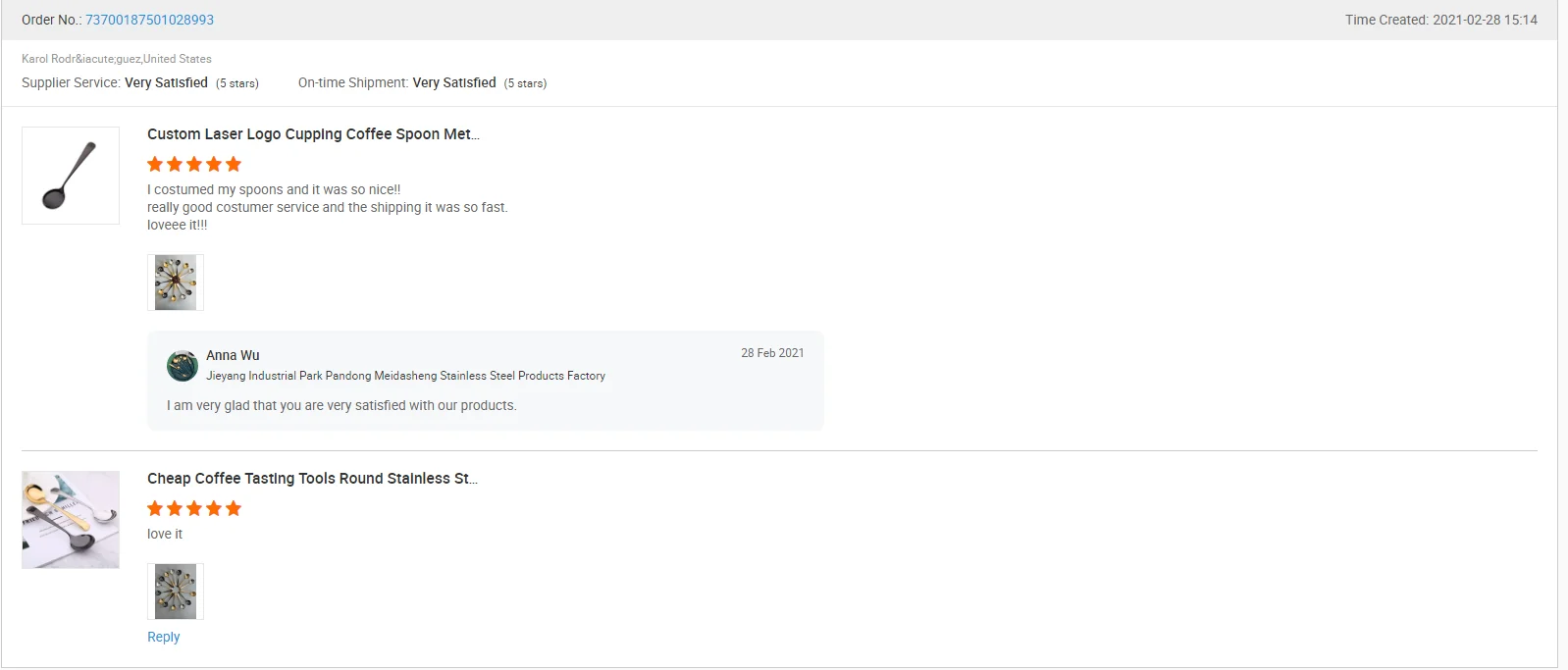Click the black cupping spoon product thumbnail
This screenshot has width=1568, height=670.
coord(71,176)
